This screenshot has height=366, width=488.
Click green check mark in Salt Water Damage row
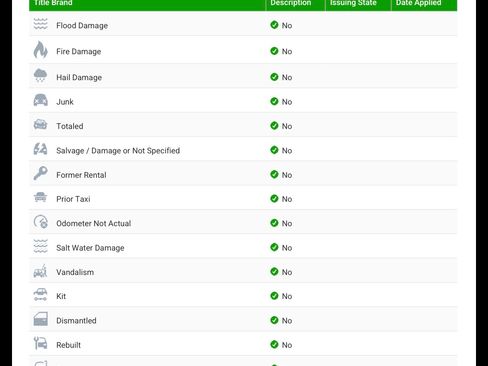tap(274, 247)
